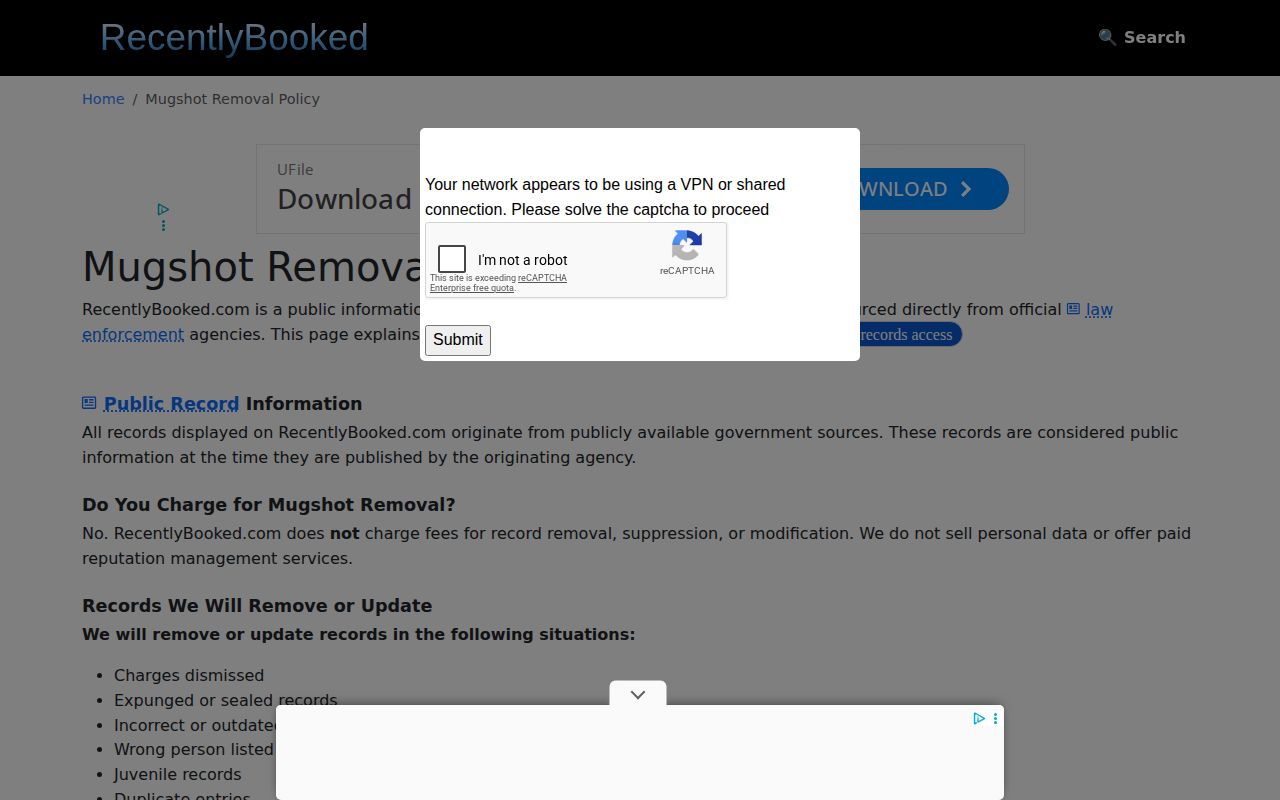Viewport: 1280px width, 800px height.
Task: Click the "Do You Charge for Mugshot Removal?" heading
Action: coord(268,505)
